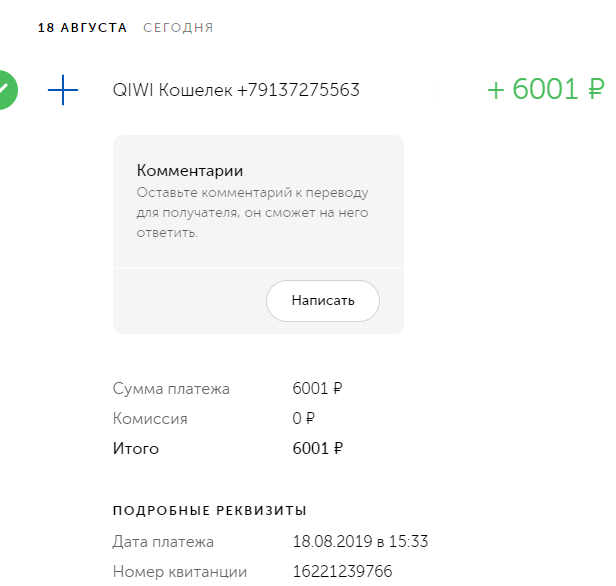Click the comment hint text about the recipient
This screenshot has width=616, height=586.
tap(252, 212)
